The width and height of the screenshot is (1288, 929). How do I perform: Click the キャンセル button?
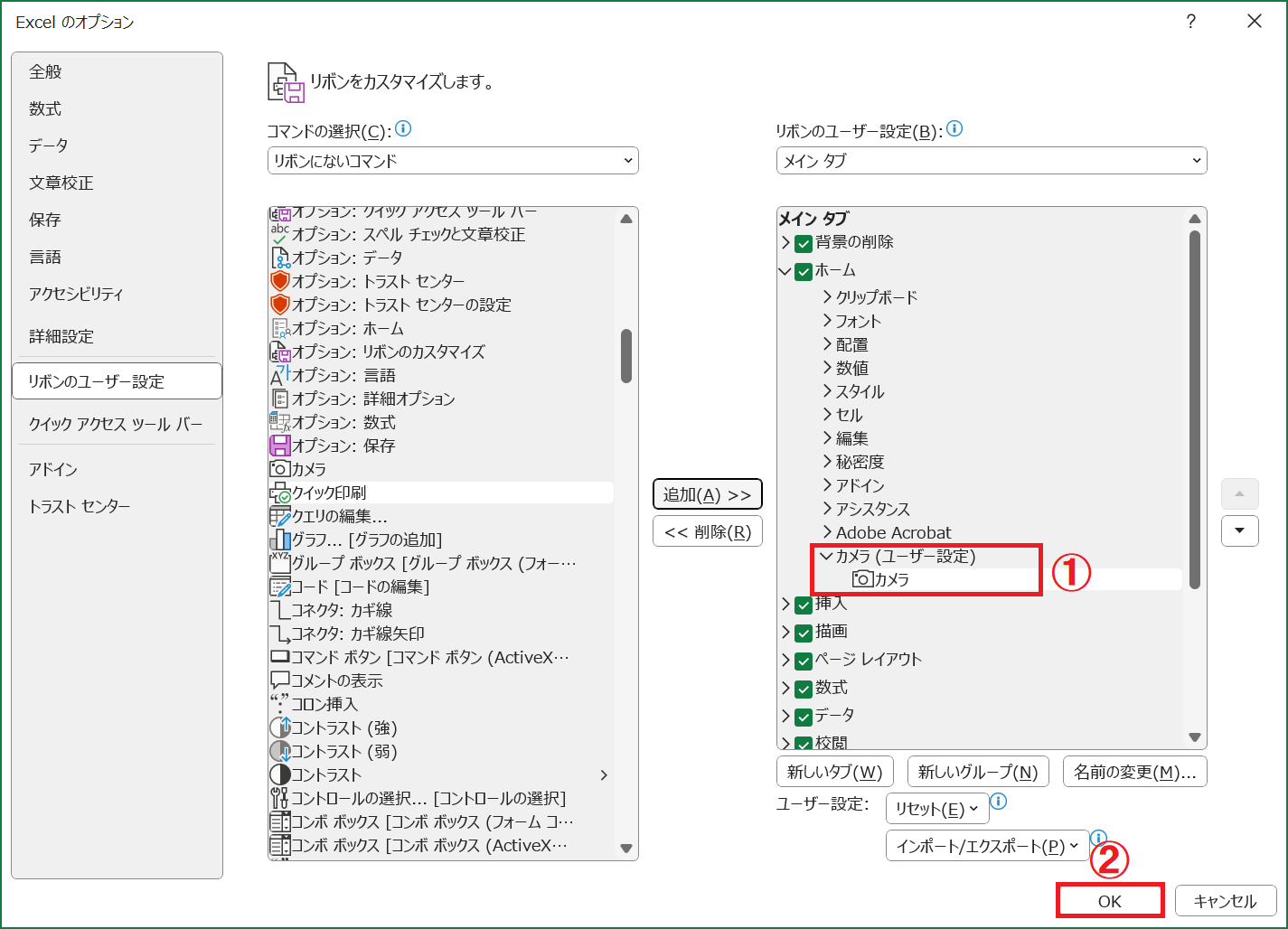1226,901
